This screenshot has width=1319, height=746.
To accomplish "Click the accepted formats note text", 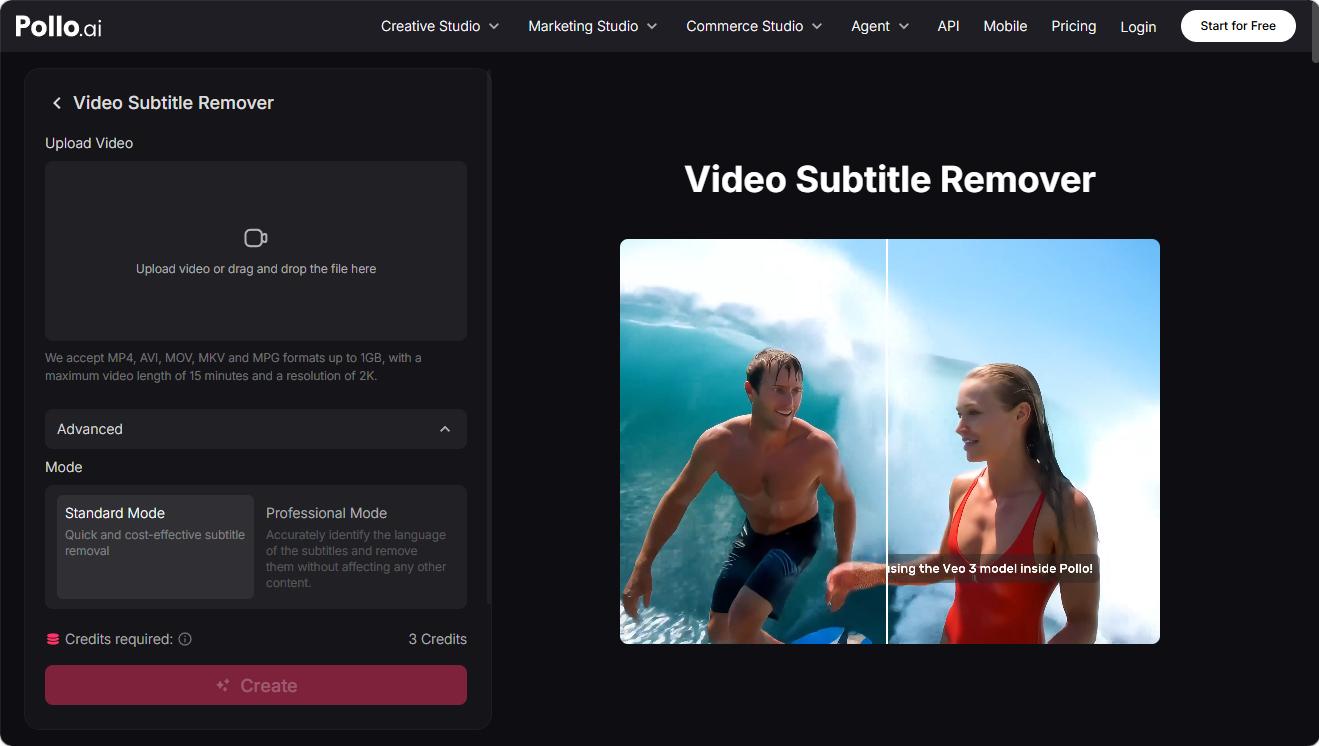I will 233,367.
